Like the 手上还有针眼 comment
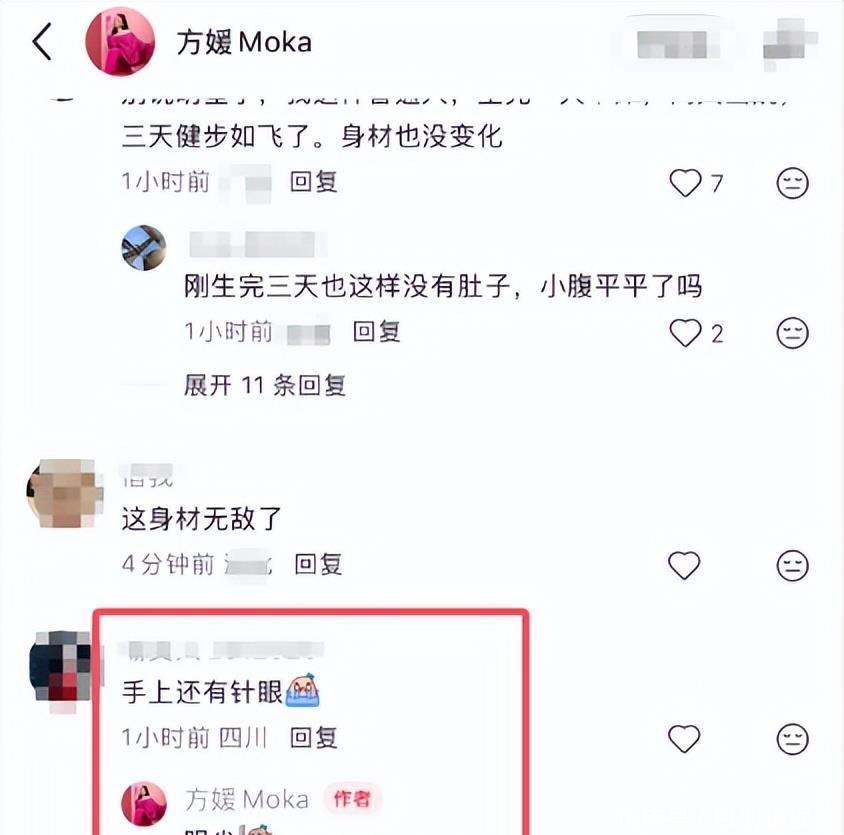844x835 pixels. coord(684,738)
